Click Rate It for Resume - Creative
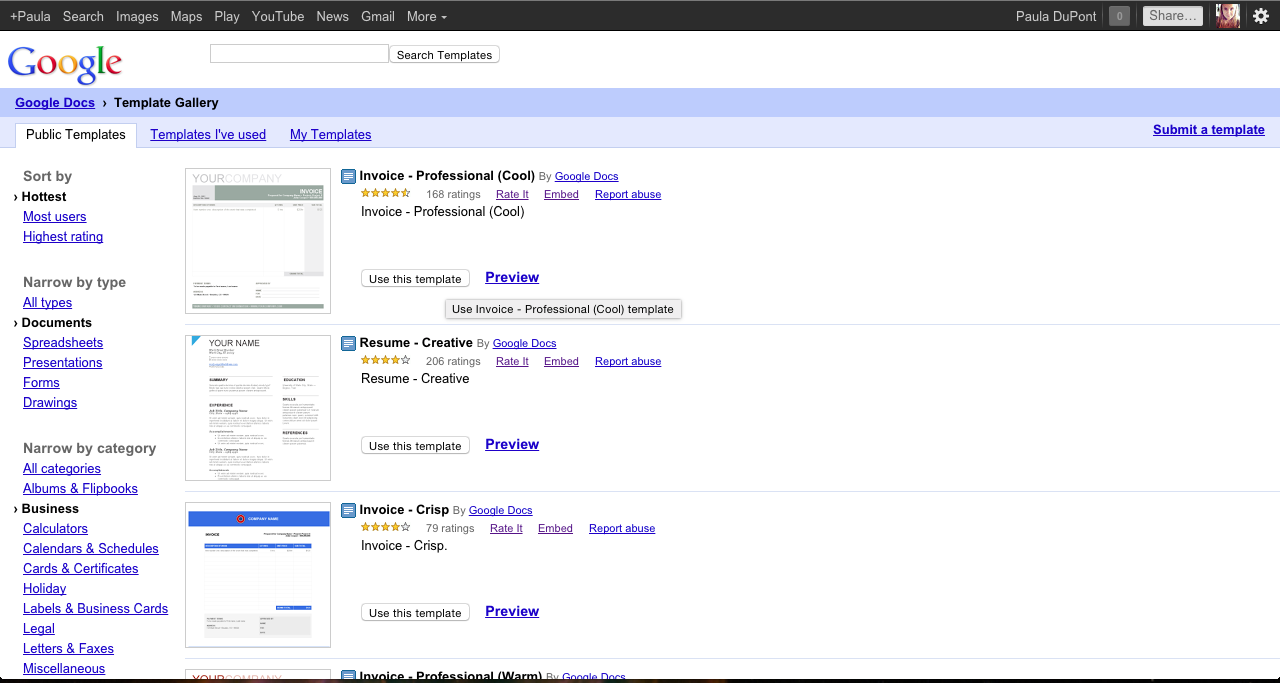Viewport: 1280px width, 683px height. pyautogui.click(x=512, y=362)
